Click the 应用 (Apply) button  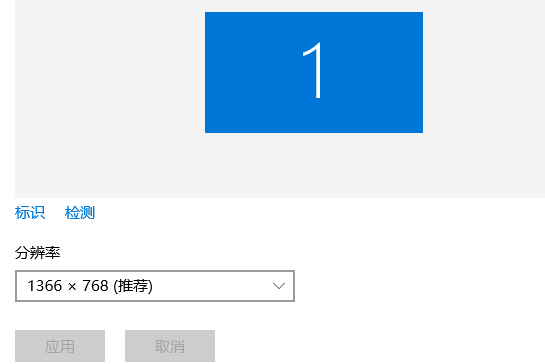pos(60,346)
